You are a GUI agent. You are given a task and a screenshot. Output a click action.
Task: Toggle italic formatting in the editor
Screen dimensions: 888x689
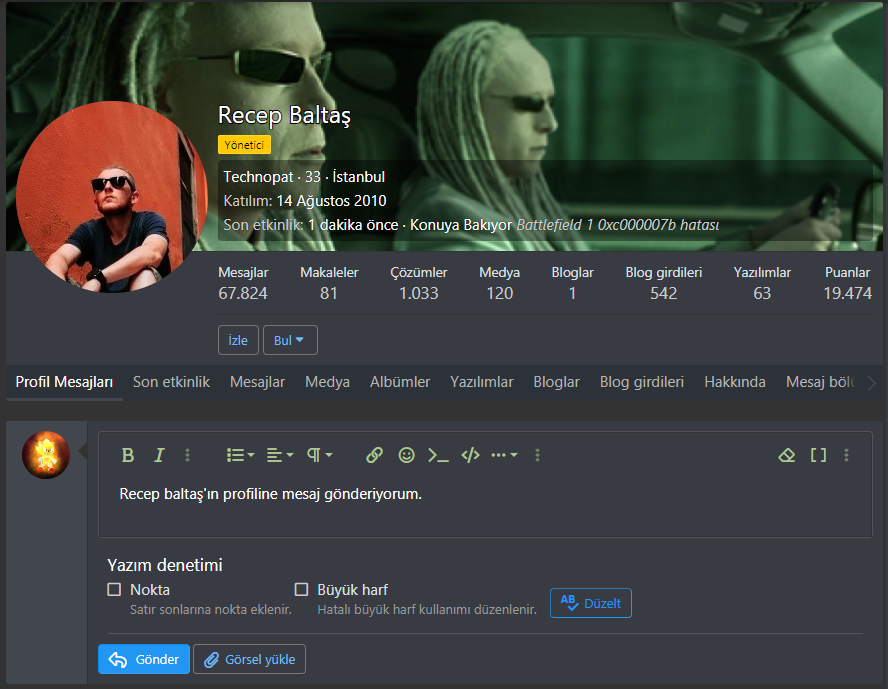[159, 455]
